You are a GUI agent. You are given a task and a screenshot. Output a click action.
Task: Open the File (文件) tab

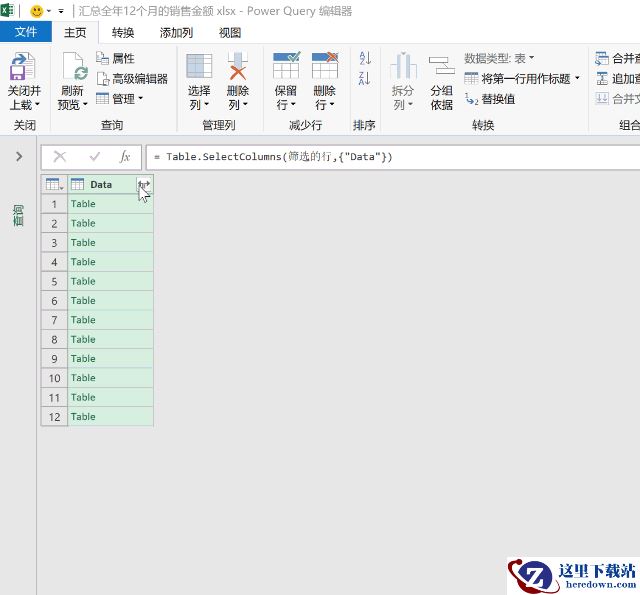(x=26, y=32)
